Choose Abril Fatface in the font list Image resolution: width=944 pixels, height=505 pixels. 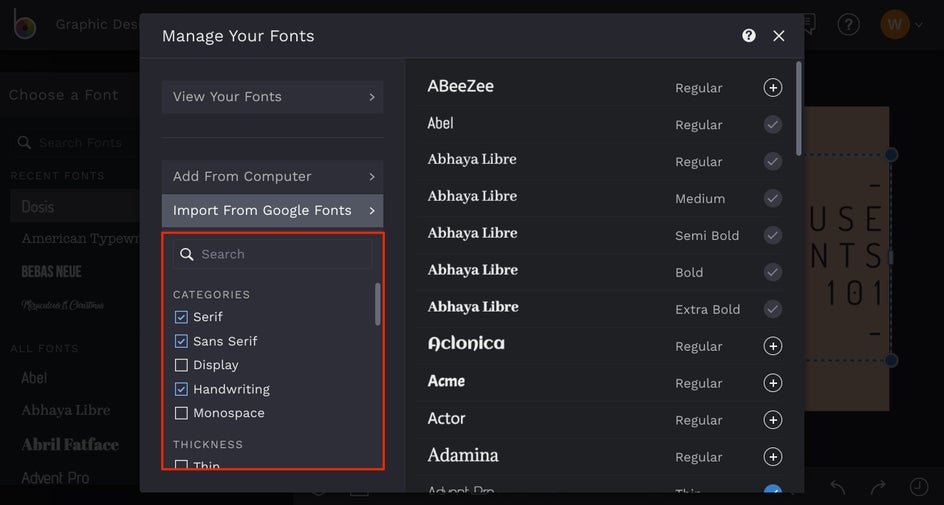click(70, 445)
